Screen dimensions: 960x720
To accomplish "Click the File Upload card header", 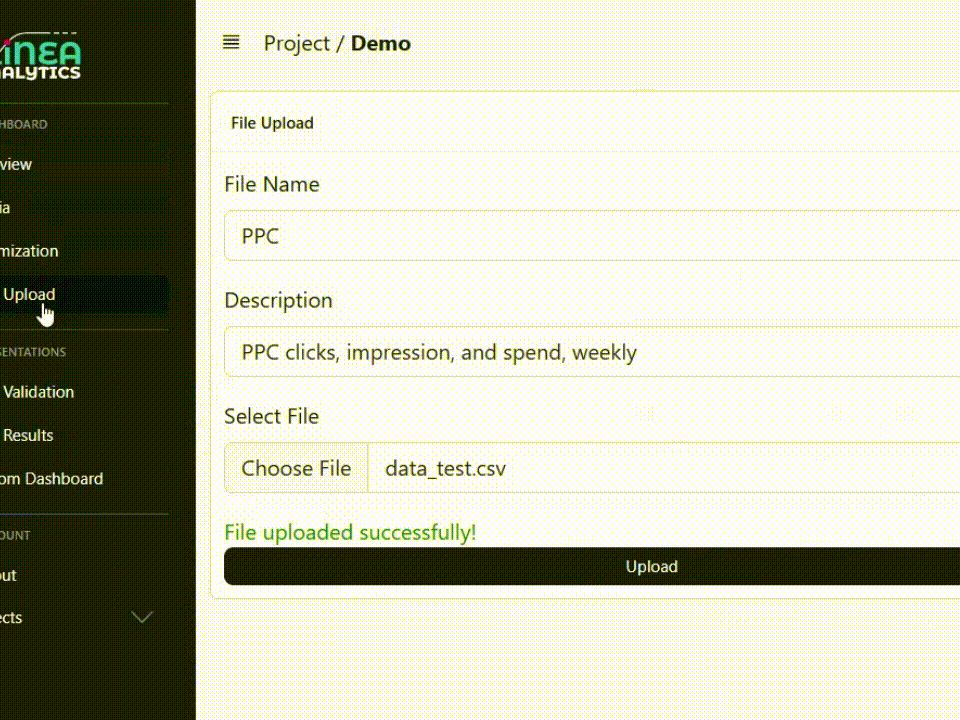I will [x=272, y=123].
